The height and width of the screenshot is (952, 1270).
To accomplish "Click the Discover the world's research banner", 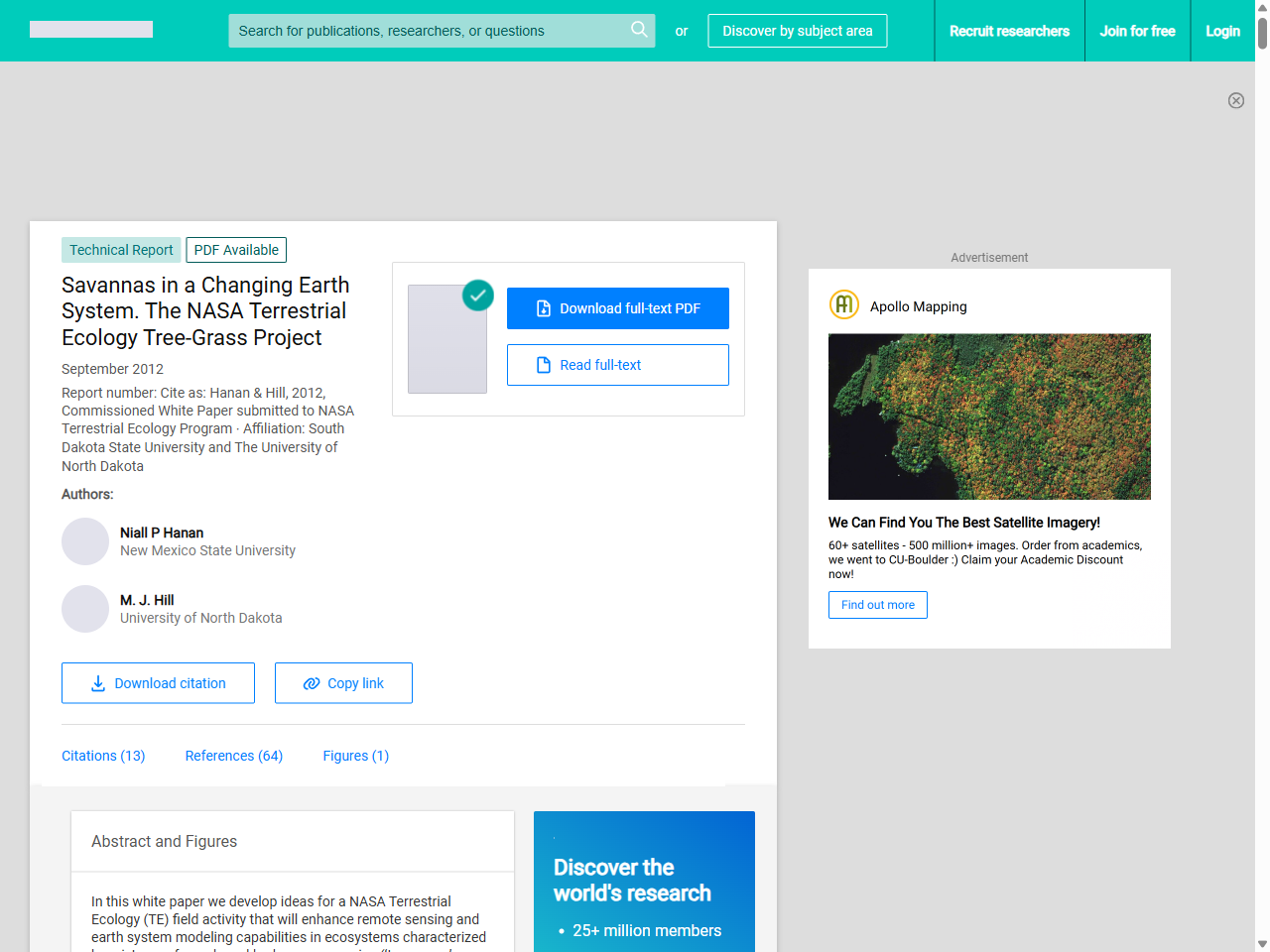I will (x=644, y=882).
